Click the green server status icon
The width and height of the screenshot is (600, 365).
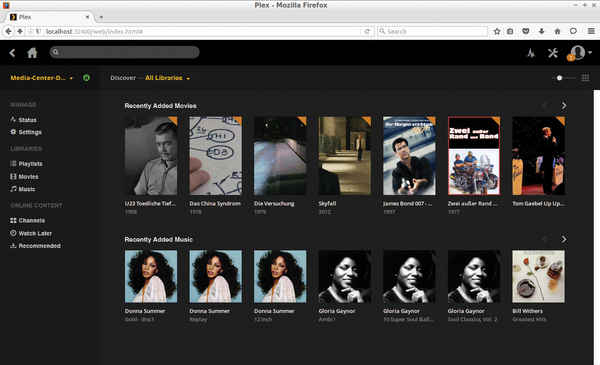pyautogui.click(x=86, y=78)
